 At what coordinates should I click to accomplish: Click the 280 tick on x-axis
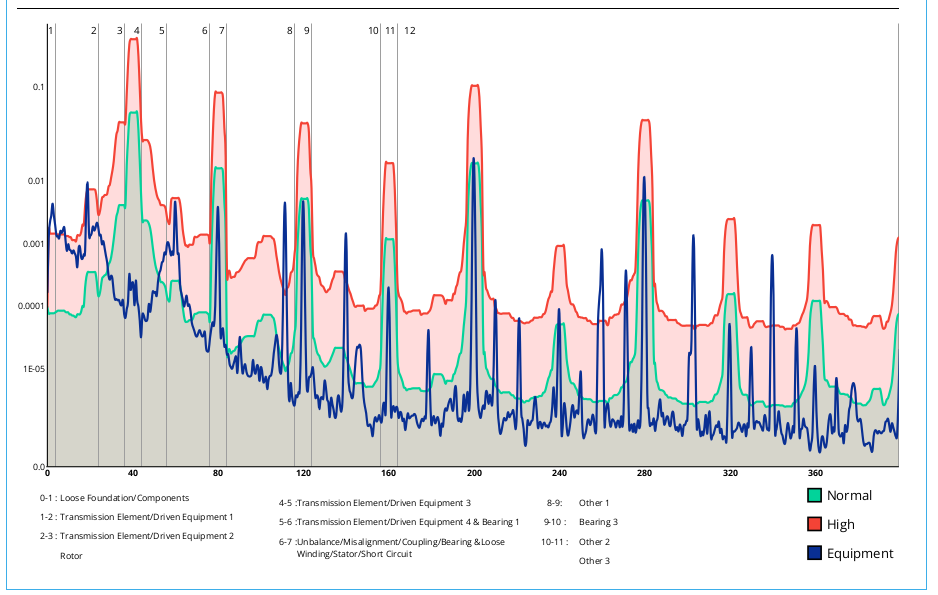644,473
